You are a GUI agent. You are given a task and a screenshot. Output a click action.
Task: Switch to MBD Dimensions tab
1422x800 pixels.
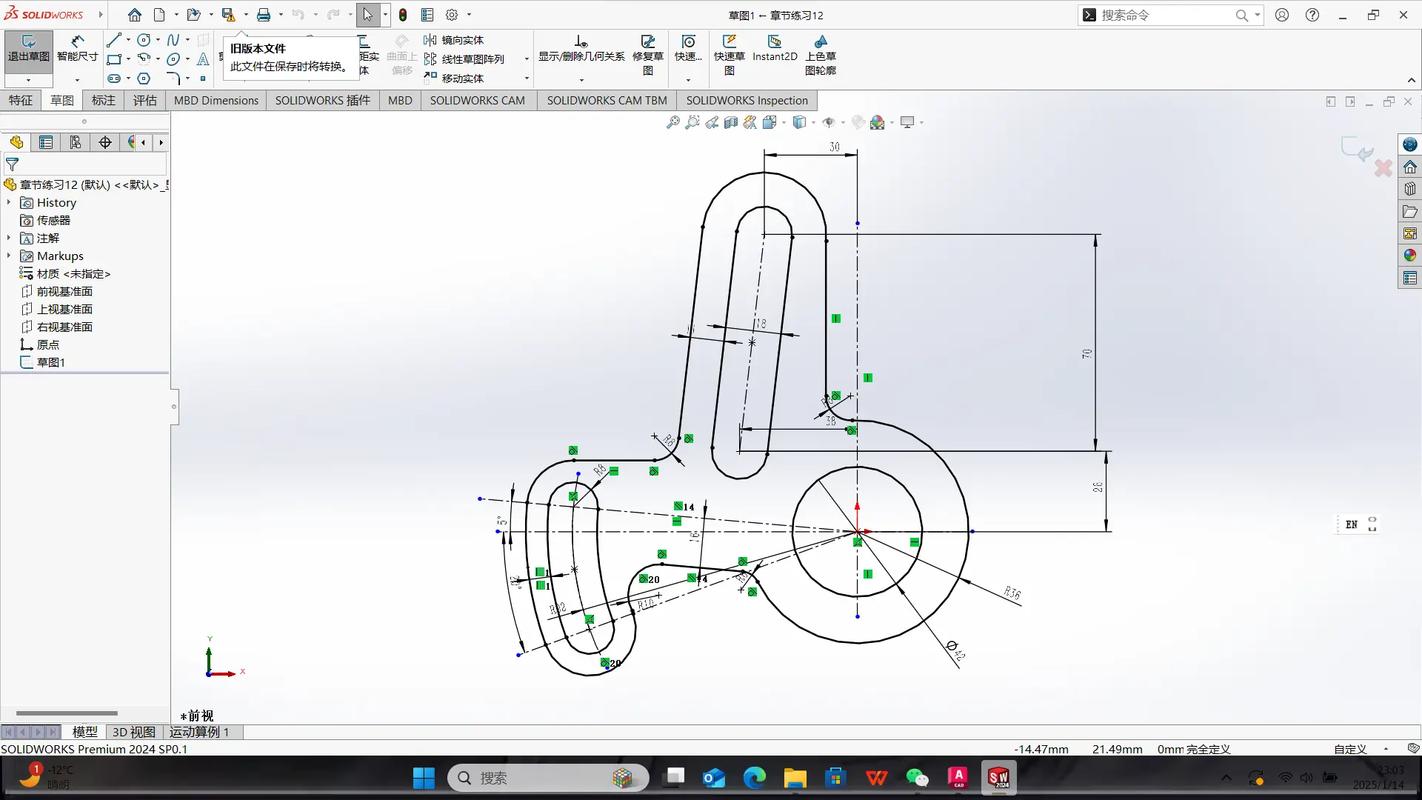click(216, 100)
